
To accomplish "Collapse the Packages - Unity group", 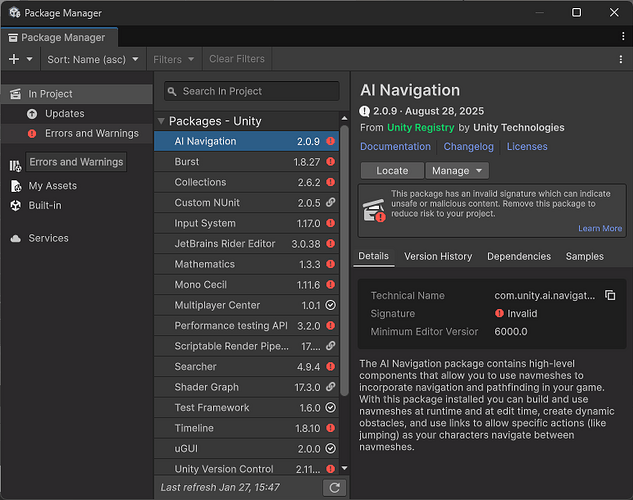I will (162, 121).
